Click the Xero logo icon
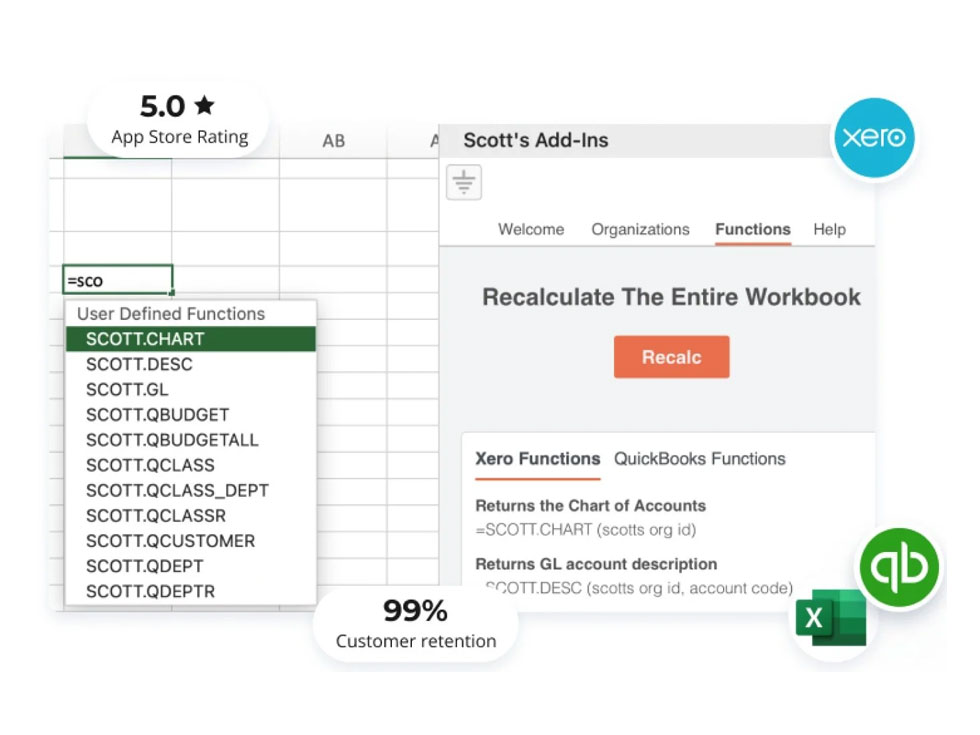Viewport: 980px width, 735px height. click(874, 138)
